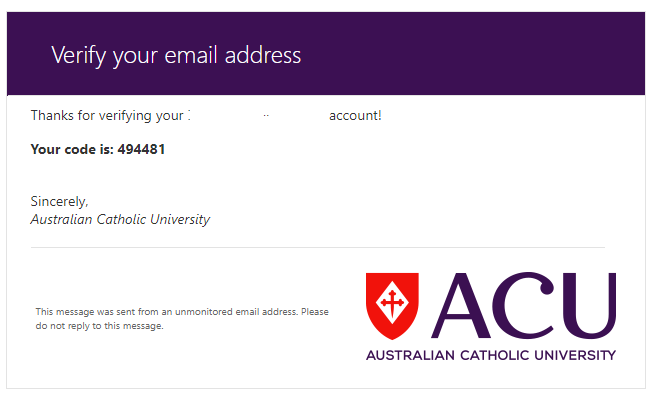Screen dimensions: 657x401
Task: Select the "Verify your email address" heading
Action: (176, 54)
